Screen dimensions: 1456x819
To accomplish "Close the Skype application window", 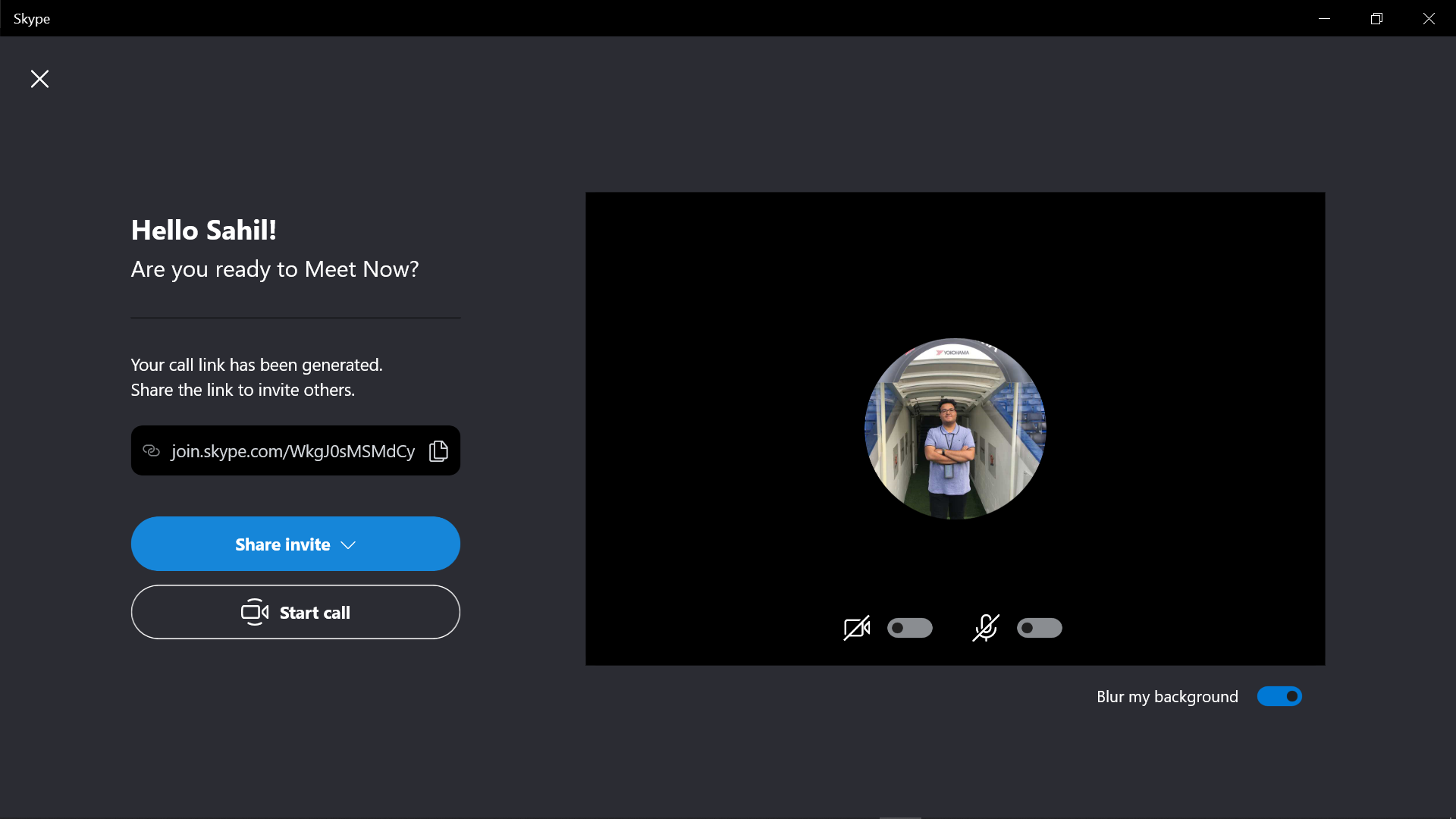I will (1429, 18).
